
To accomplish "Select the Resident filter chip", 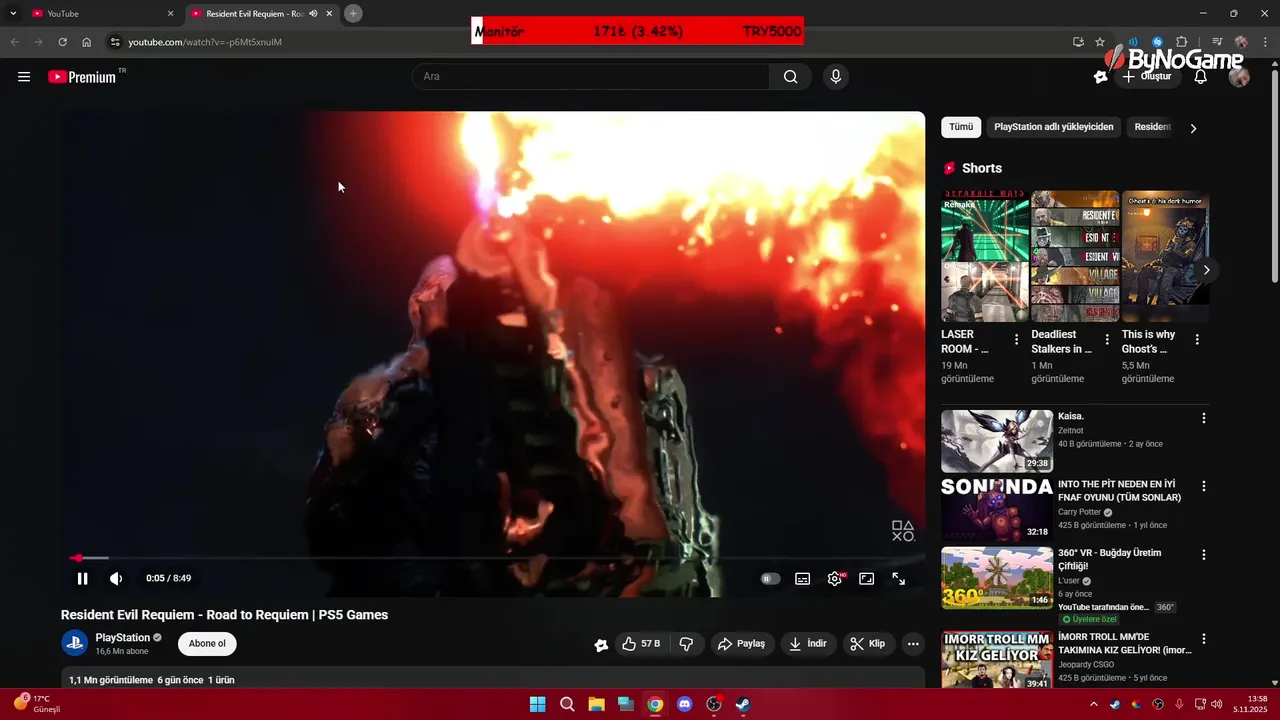I will (x=1152, y=127).
